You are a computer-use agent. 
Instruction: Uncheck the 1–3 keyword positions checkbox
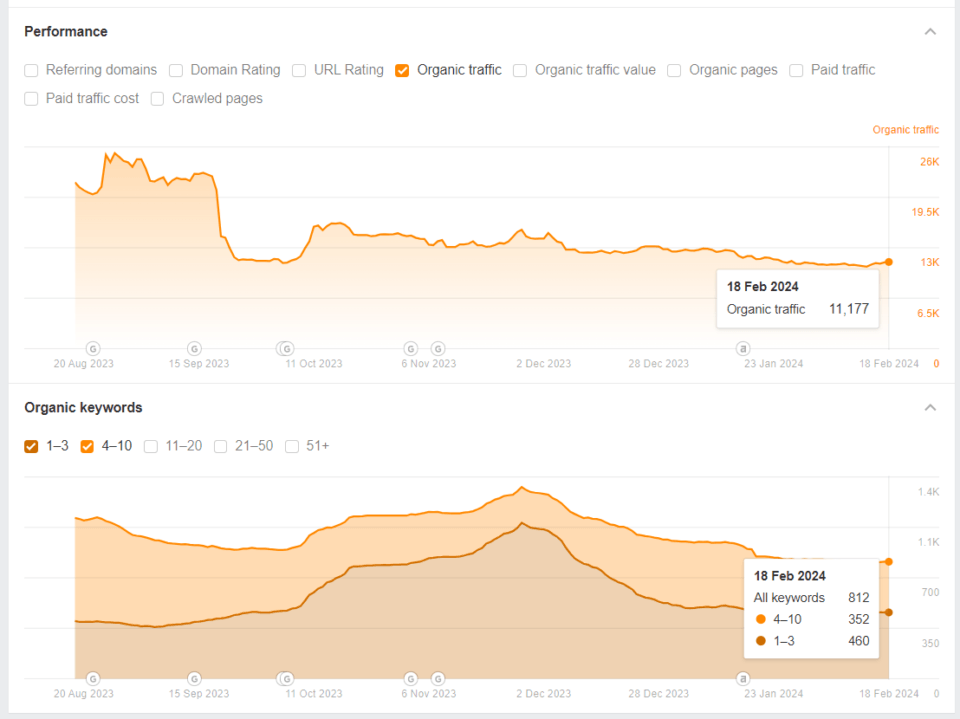click(31, 446)
